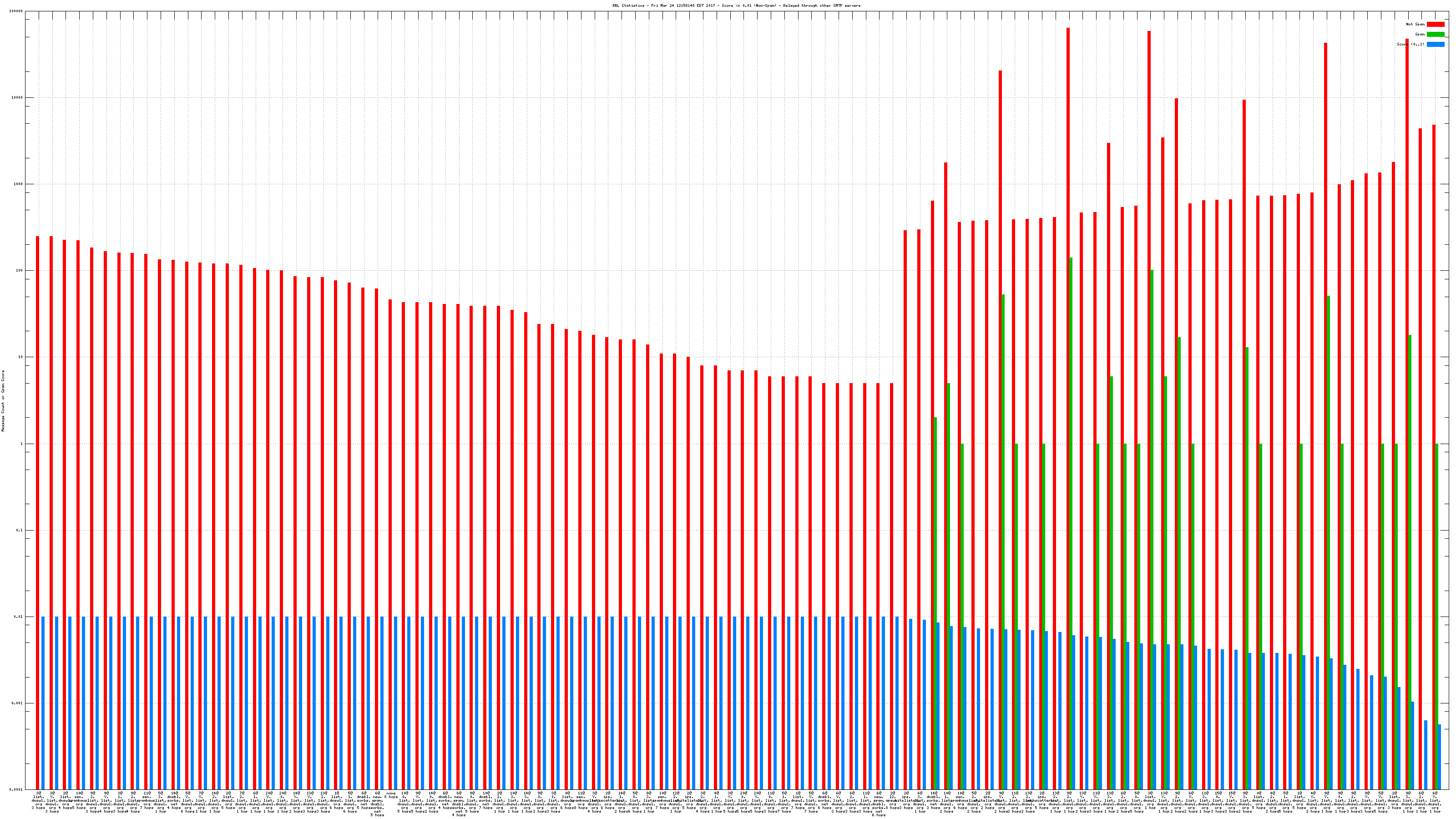The image size is (1456, 819).
Task: Click the 0.01 y-axis tick label
Action: pos(19,617)
